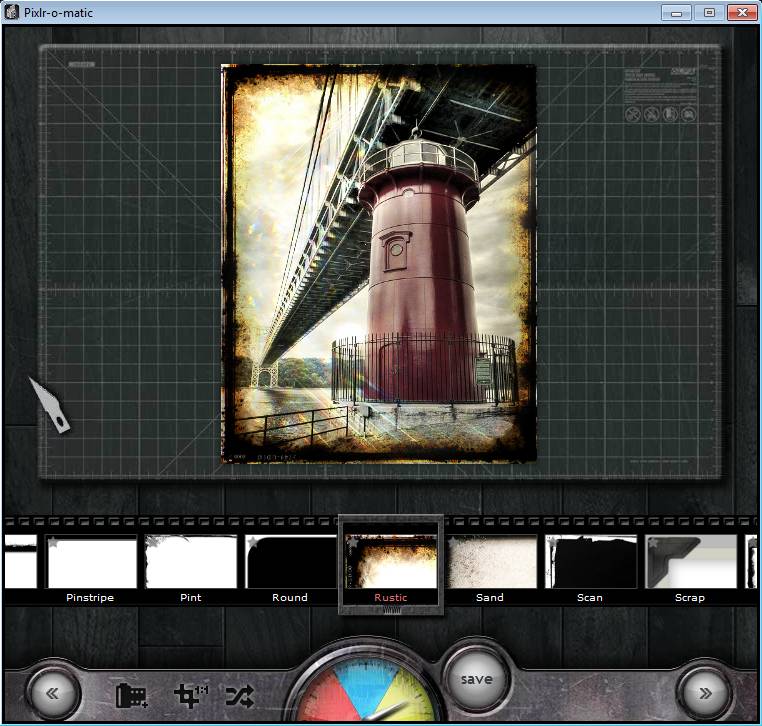
Task: Choose the Pinstripe frame thumbnail
Action: (x=90, y=563)
